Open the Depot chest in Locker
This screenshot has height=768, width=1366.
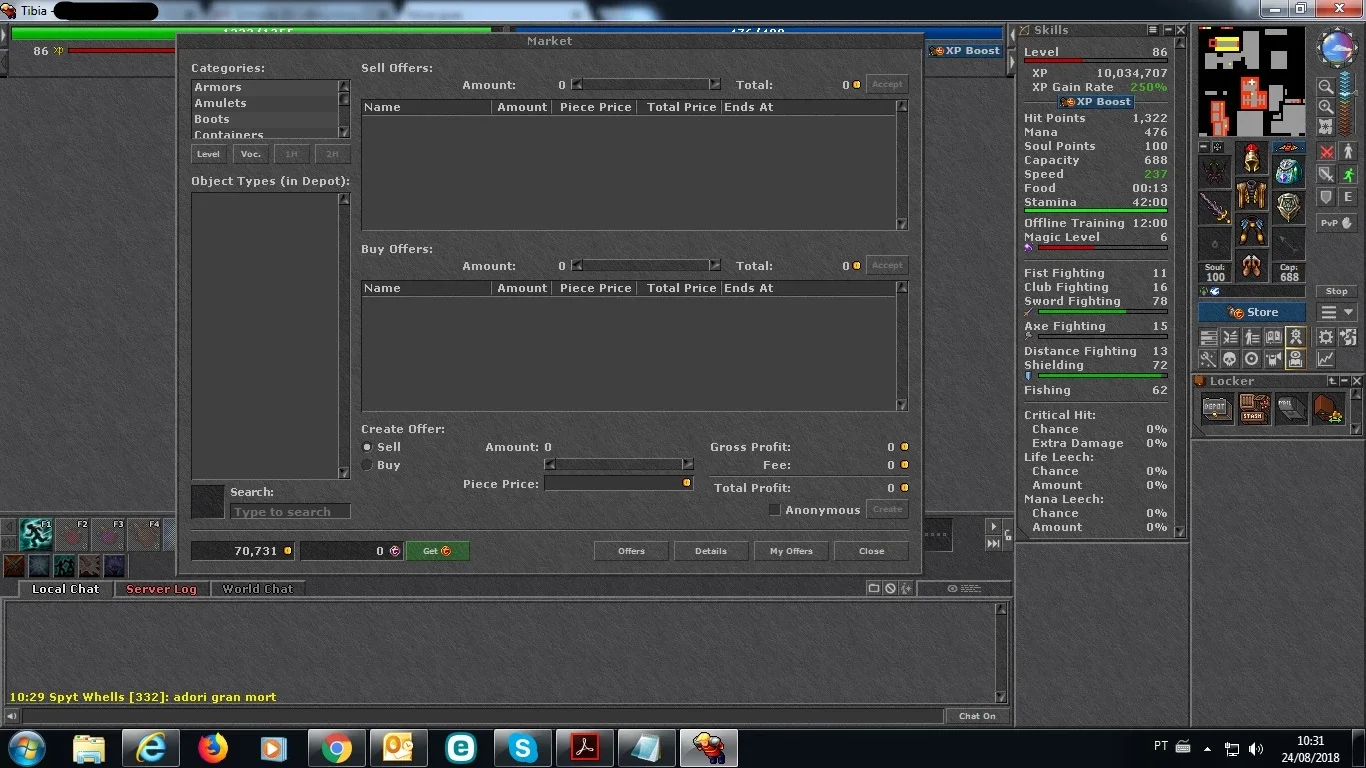coord(1216,408)
